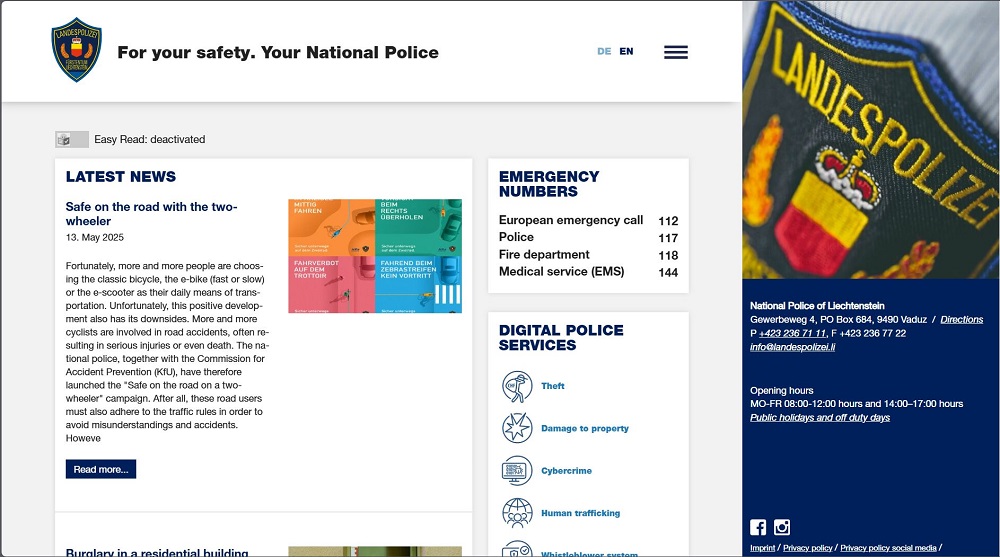Open the Privacy policy social media link
1000x557 pixels.
point(888,548)
